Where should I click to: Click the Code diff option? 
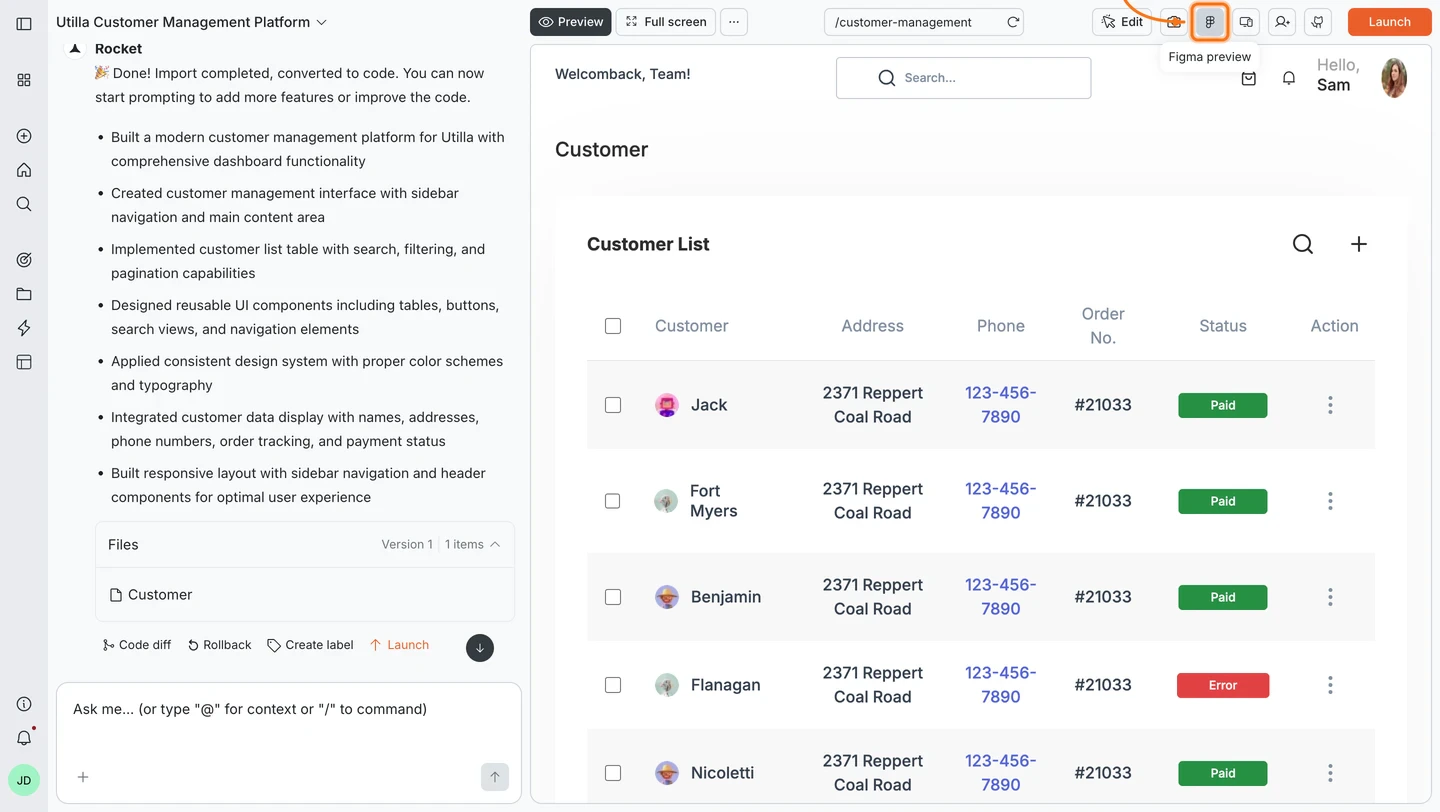click(x=136, y=645)
